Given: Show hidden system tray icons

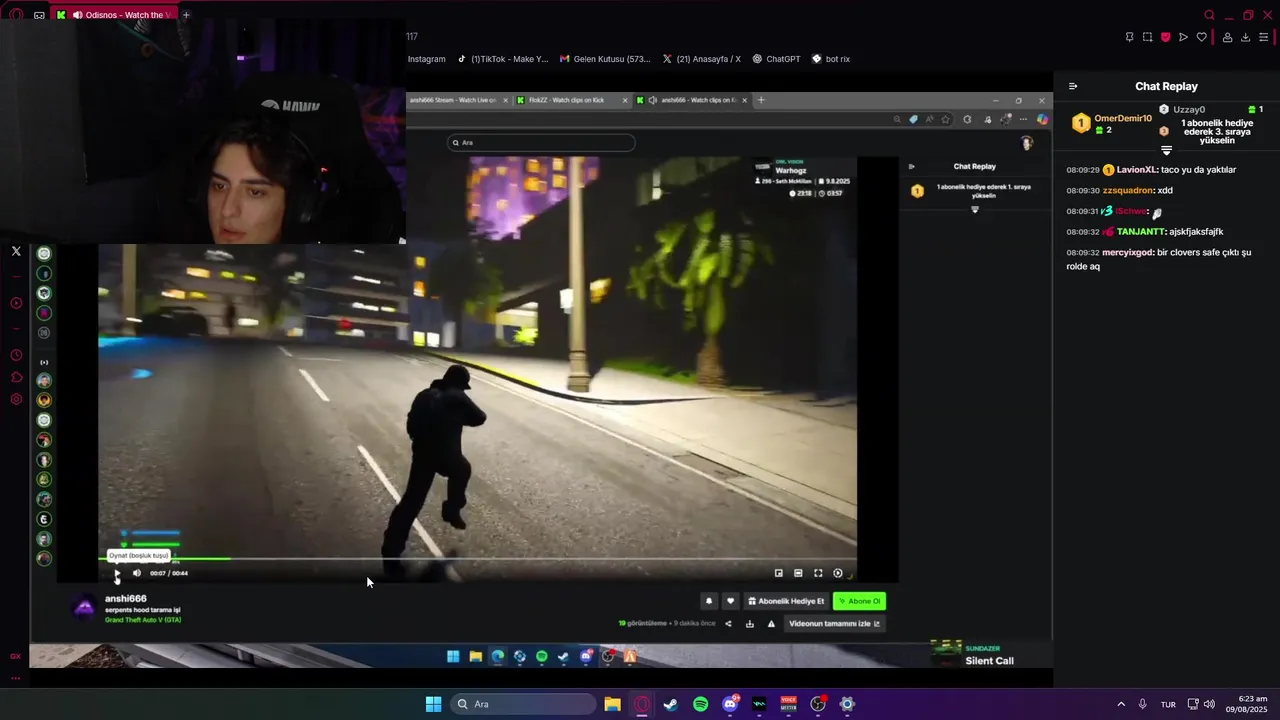Looking at the screenshot, I should pos(1120,704).
